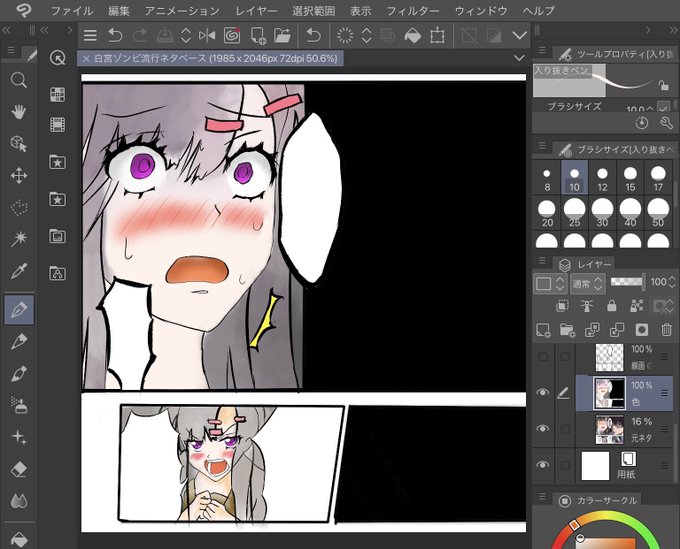The height and width of the screenshot is (549, 680).
Task: Open the ファイル menu
Action: click(x=72, y=10)
